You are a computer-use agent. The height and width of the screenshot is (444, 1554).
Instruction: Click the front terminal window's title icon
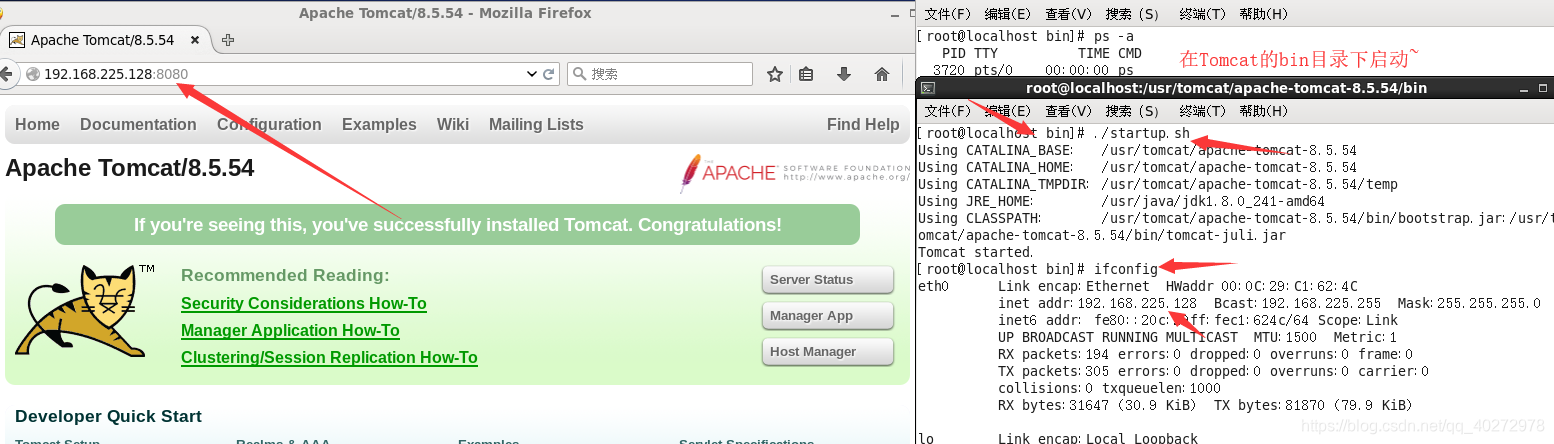point(927,88)
